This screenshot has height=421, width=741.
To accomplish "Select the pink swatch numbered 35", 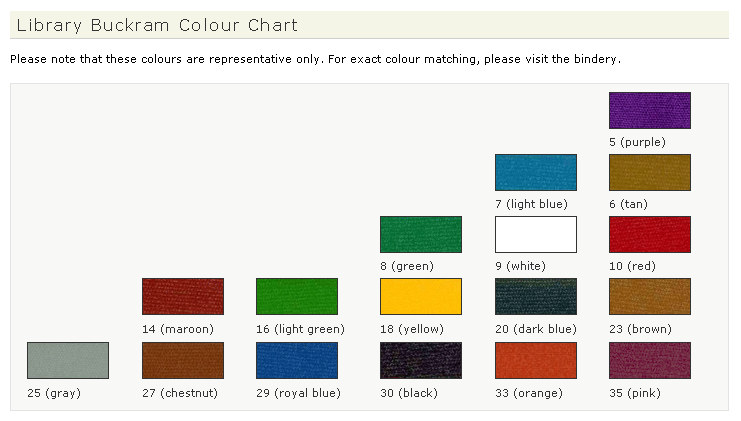I will coord(649,360).
